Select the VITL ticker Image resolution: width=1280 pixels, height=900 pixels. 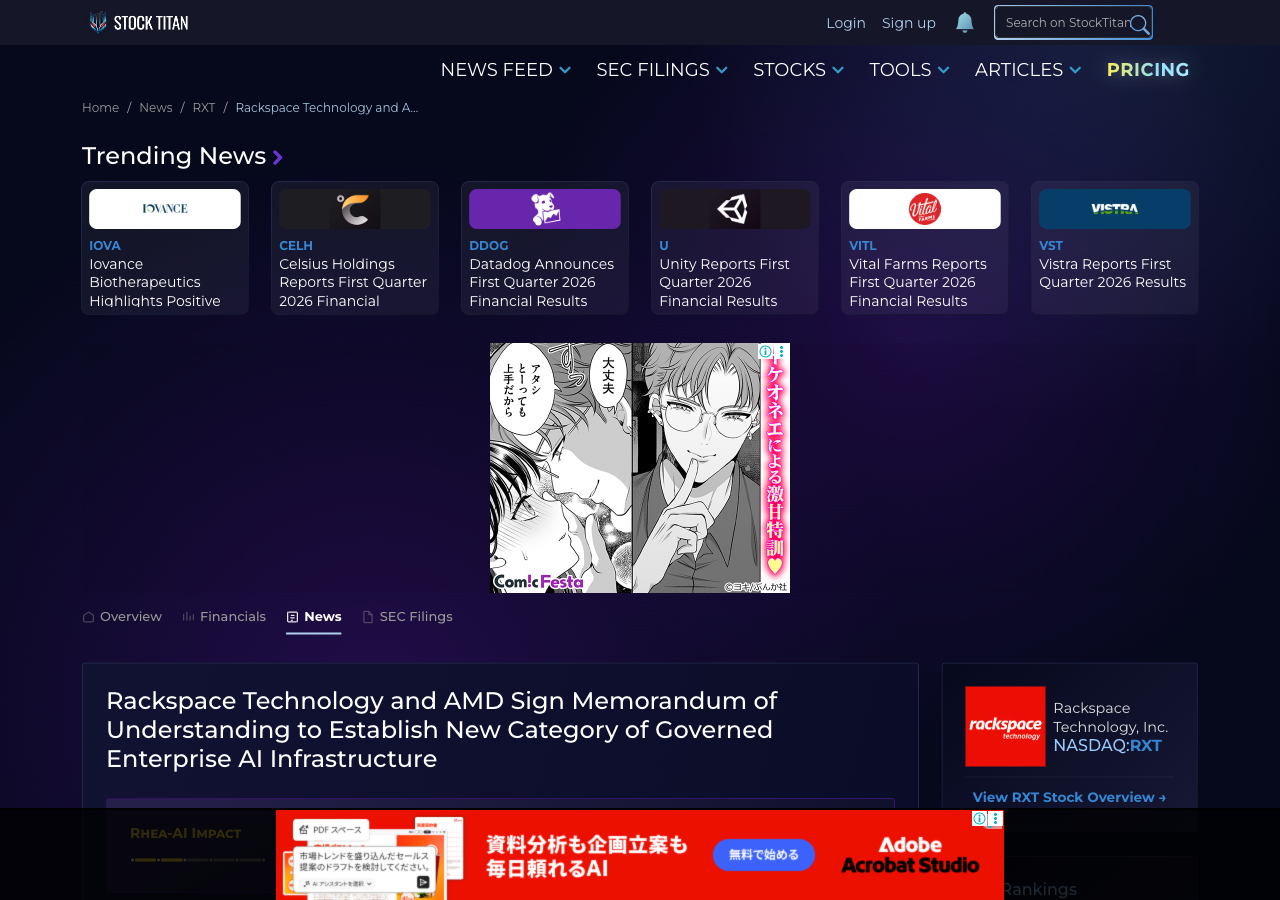point(863,246)
